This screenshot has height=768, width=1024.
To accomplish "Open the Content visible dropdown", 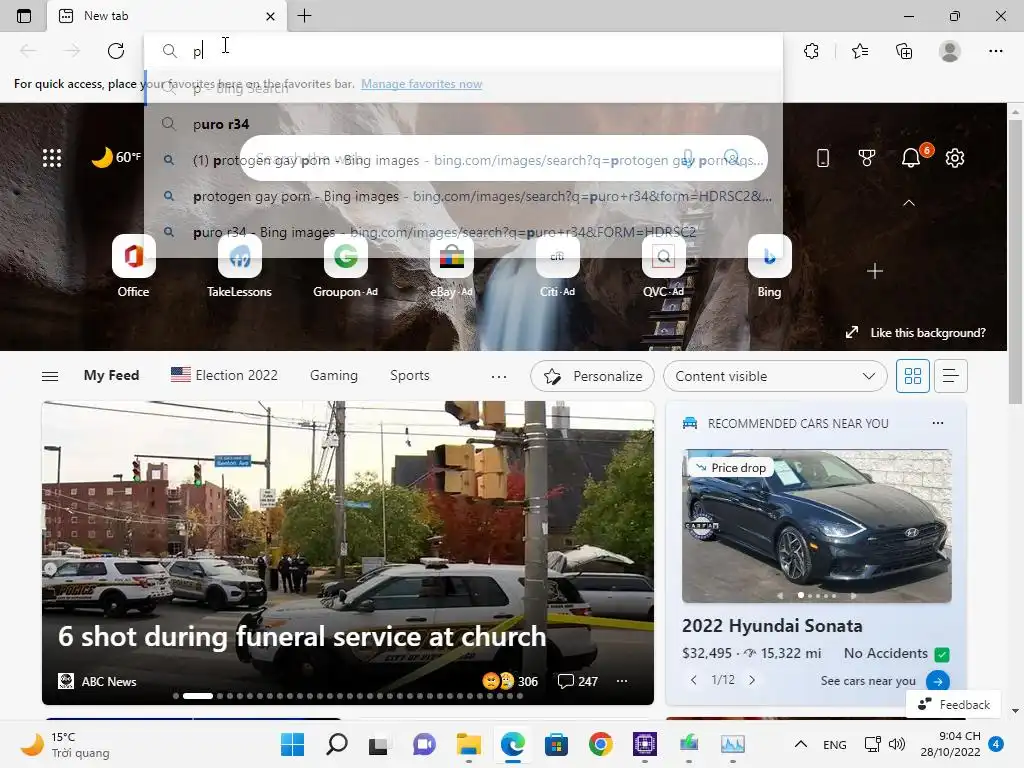I will 775,376.
